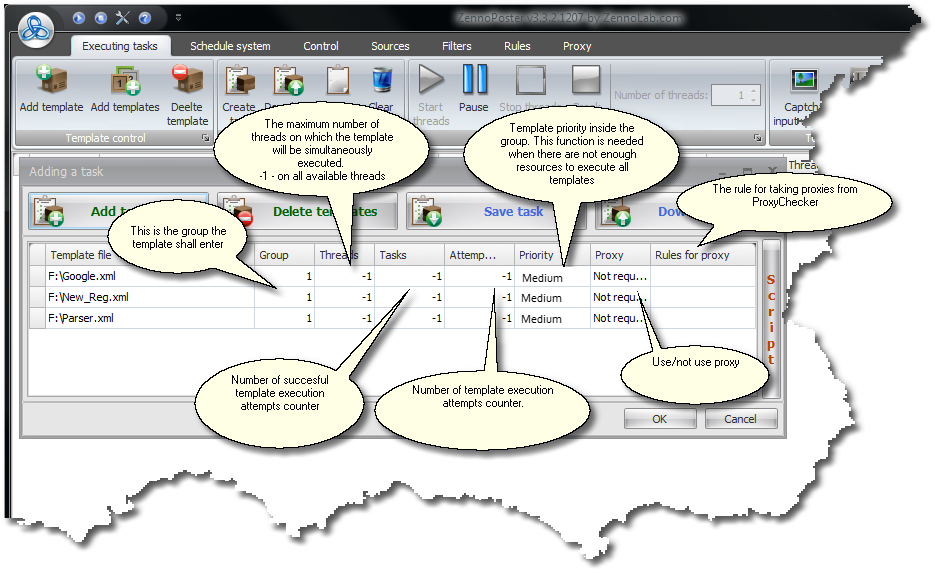Open Proxy dropdown for Parser.xml row
The height and width of the screenshot is (573, 935).
tap(620, 318)
